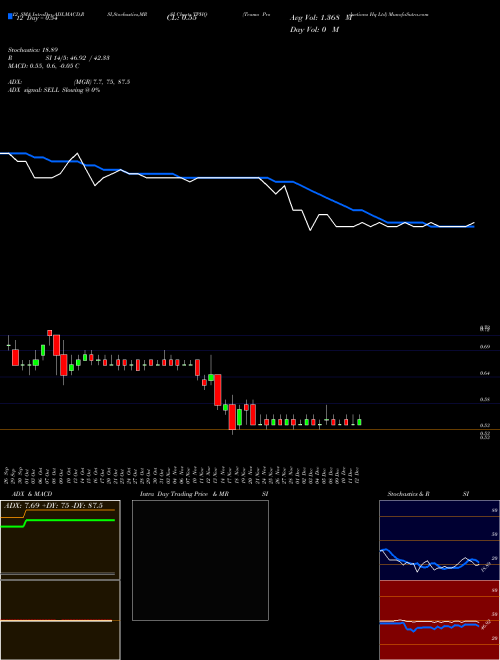The width and height of the screenshot is (500, 660).
Task: Click the "MACD: 0.55, 0.6, -0.05 C" line
Action: click(43, 66)
